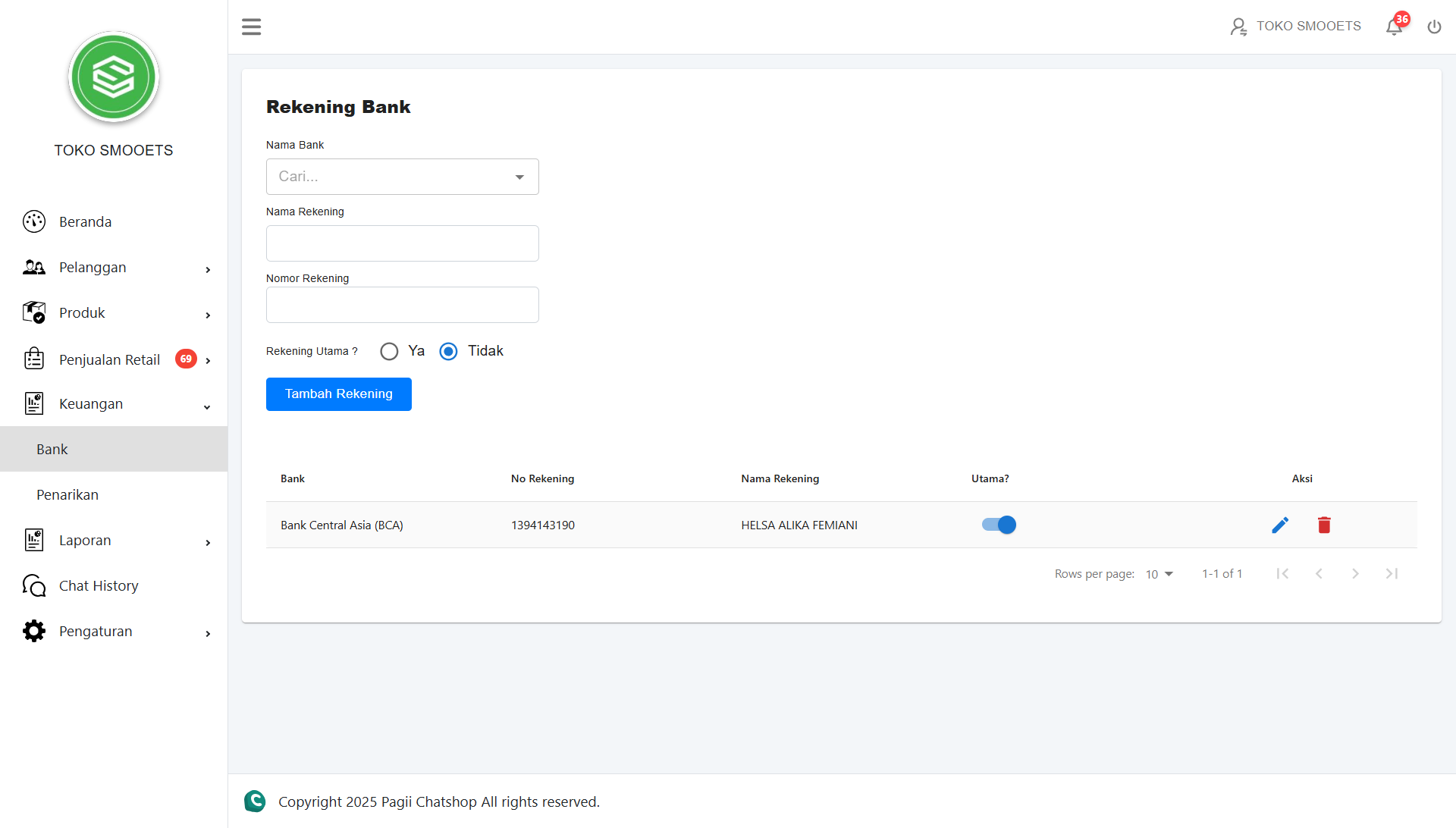Open the Penarikan submenu item
The width and height of the screenshot is (1456, 828).
[x=67, y=494]
